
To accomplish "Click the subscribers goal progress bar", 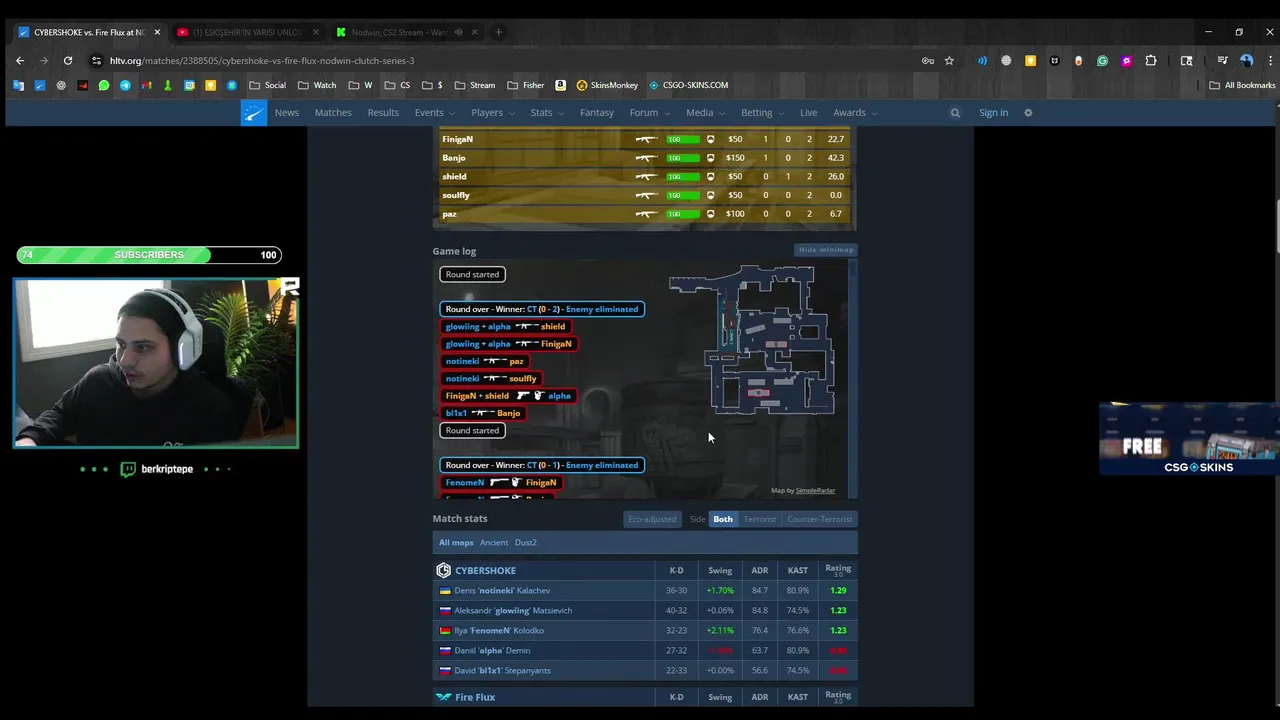I will pos(149,255).
